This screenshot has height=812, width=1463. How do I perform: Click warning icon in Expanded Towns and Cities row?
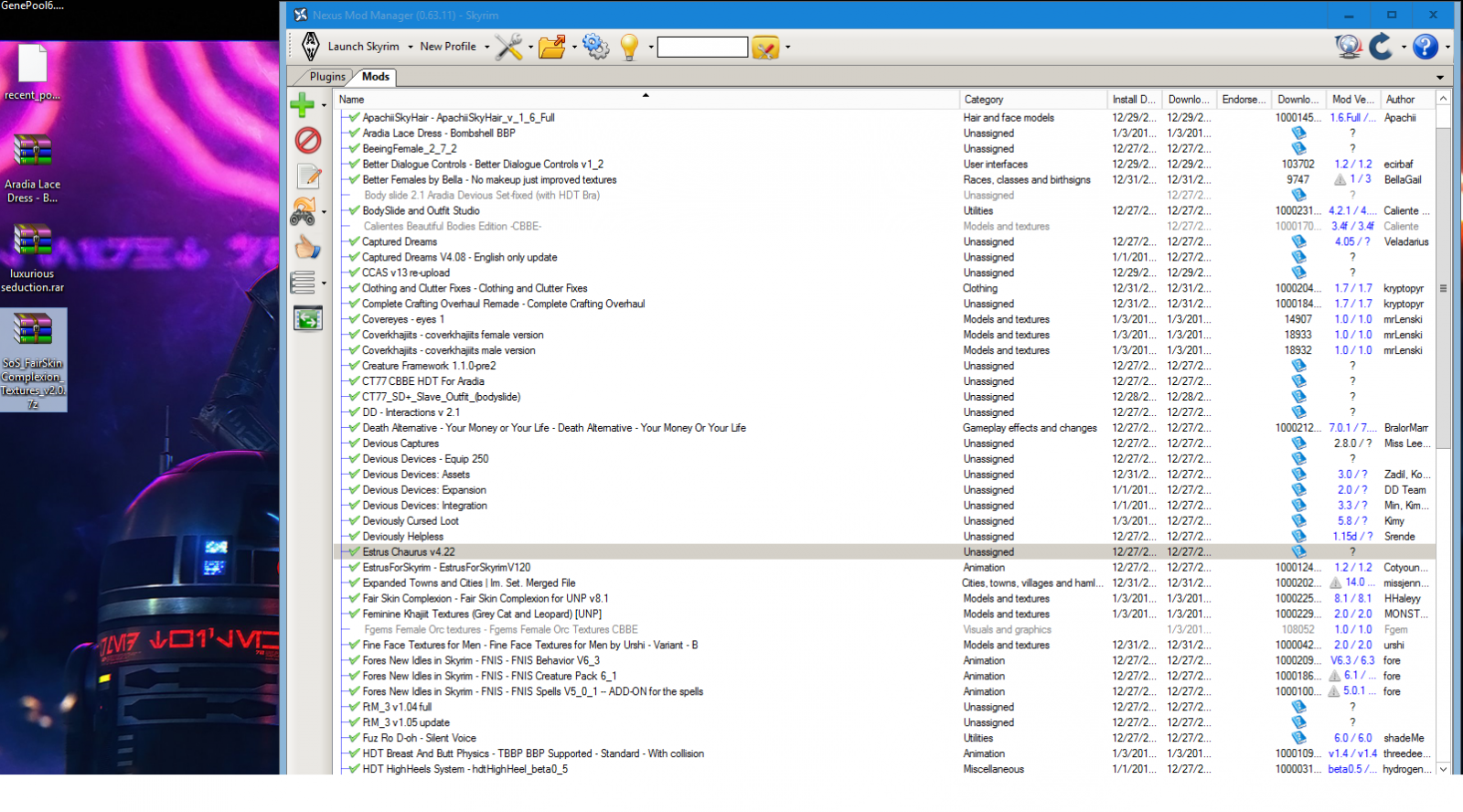click(1336, 582)
